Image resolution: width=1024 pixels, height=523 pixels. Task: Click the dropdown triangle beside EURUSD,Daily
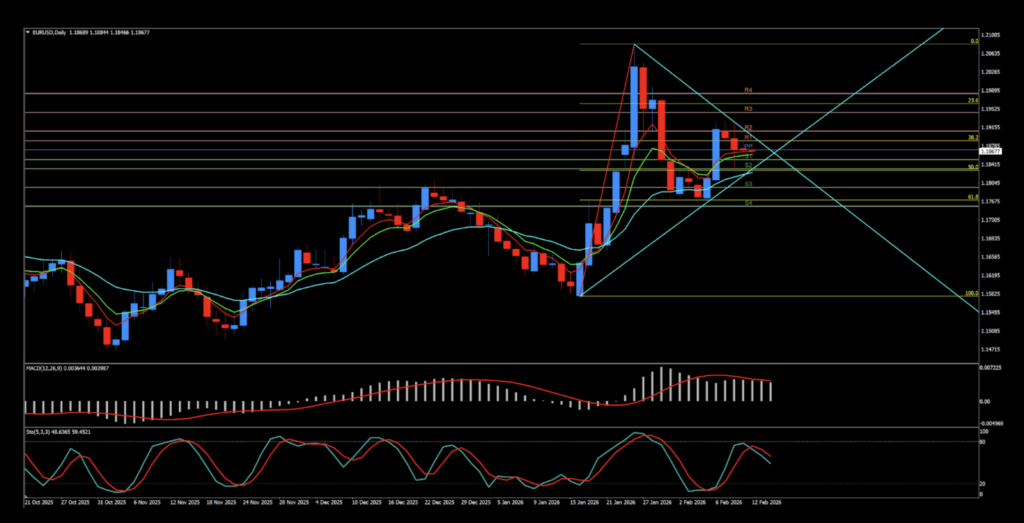(27, 33)
